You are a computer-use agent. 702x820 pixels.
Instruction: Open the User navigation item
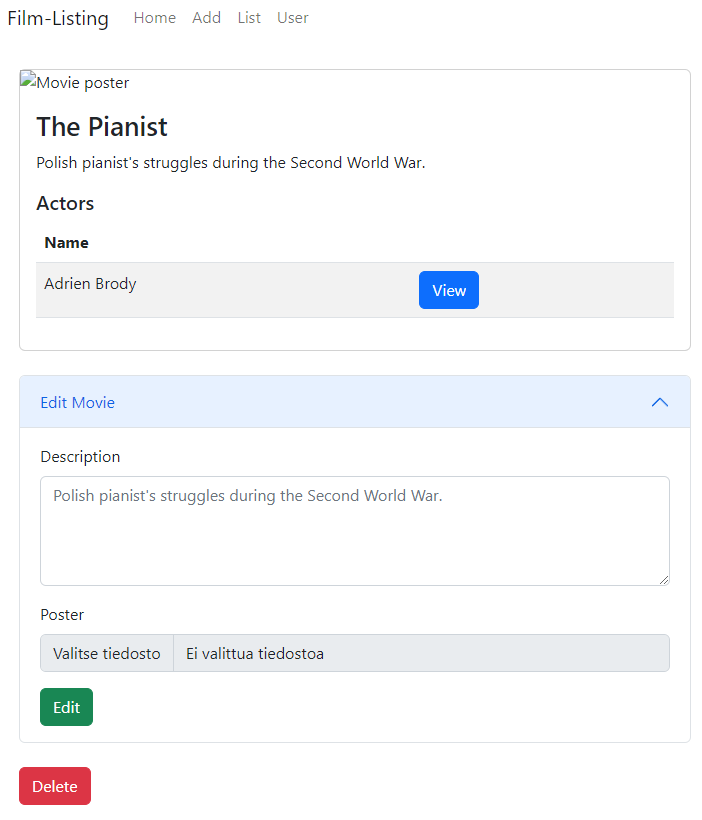click(292, 17)
